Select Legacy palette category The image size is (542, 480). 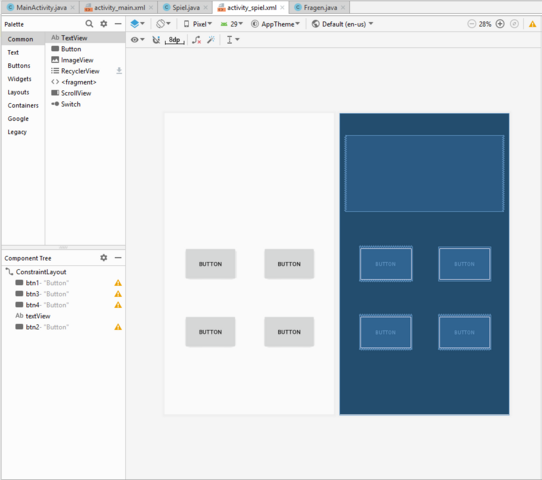tap(23, 132)
